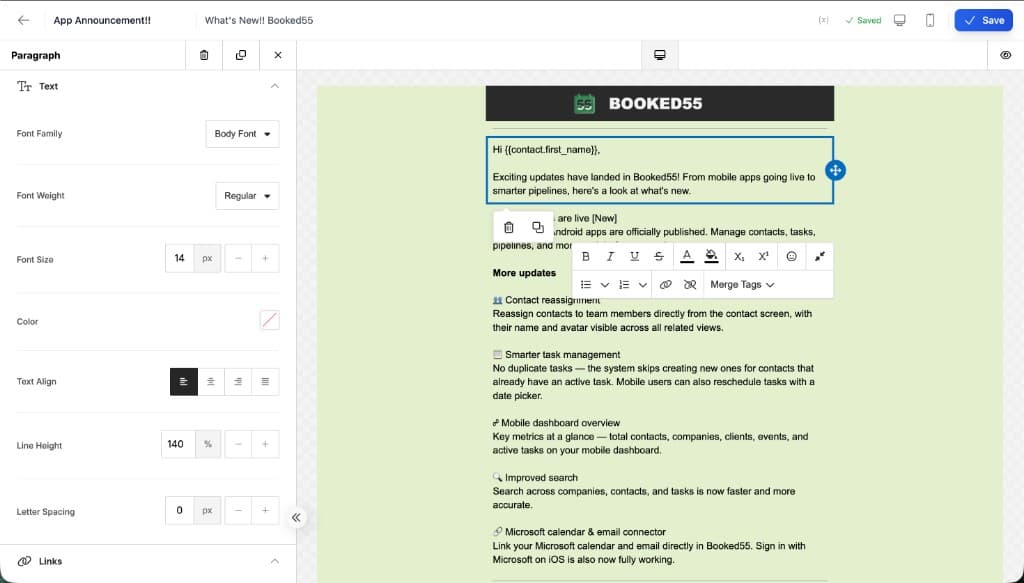The image size is (1024, 583).
Task: Click the 'Contact reassignment' heading
Action: click(x=552, y=300)
